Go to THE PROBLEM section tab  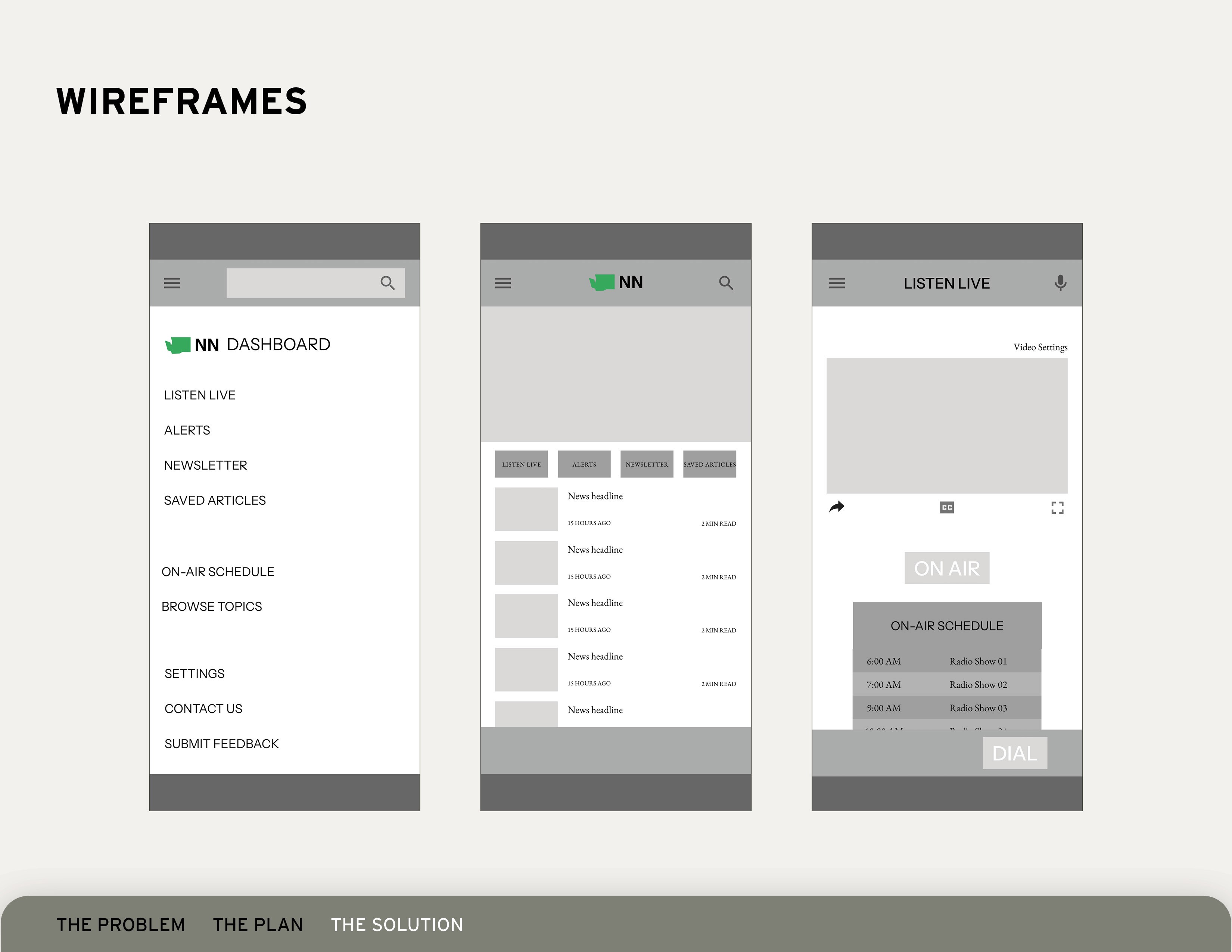click(x=120, y=925)
